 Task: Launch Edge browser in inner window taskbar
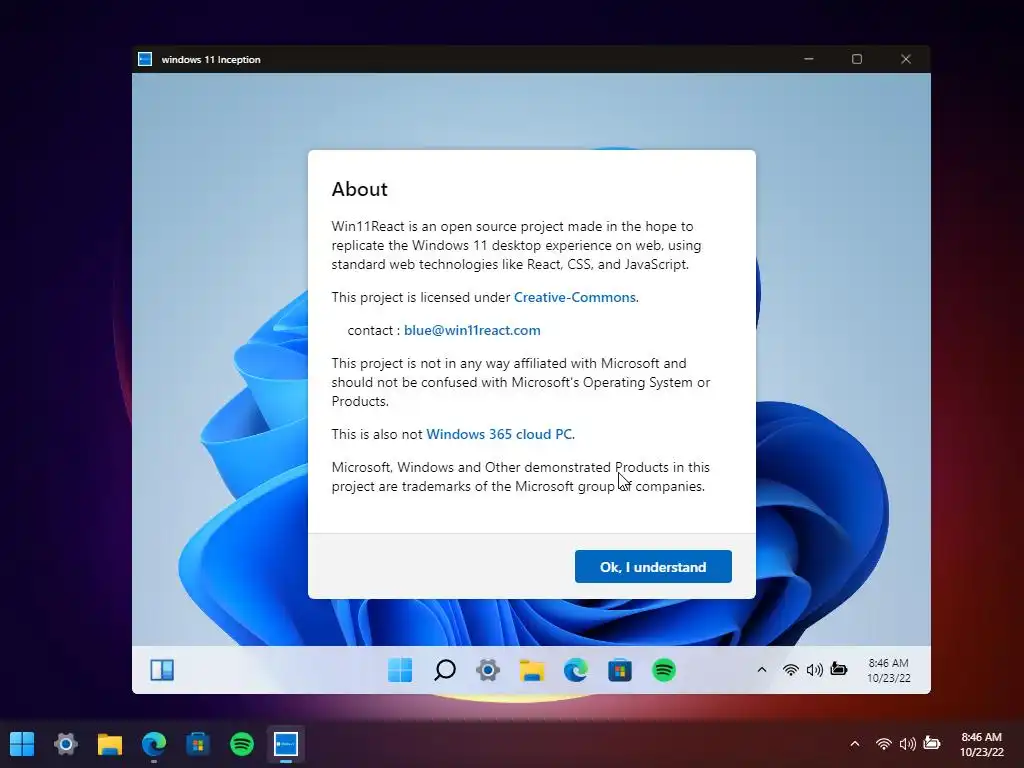click(575, 670)
